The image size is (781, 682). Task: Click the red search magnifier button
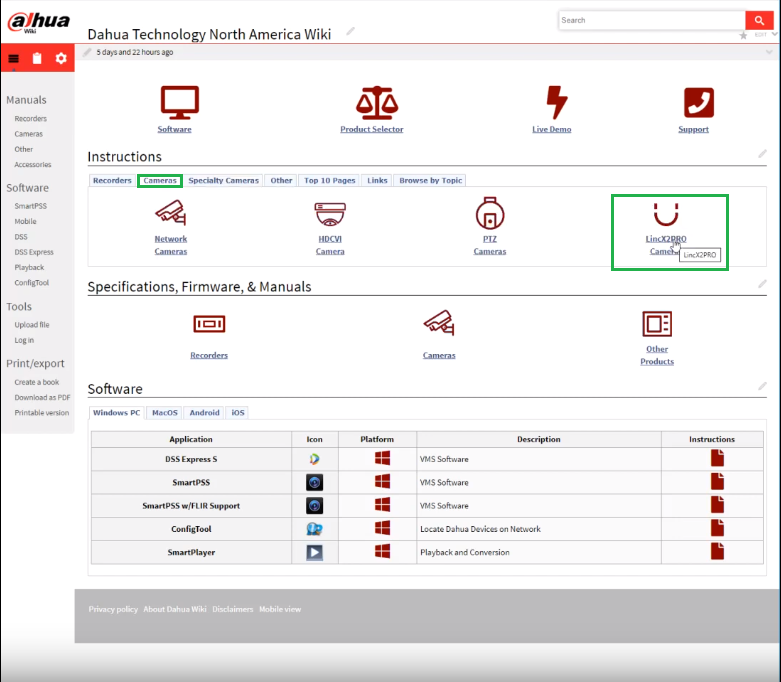click(759, 20)
